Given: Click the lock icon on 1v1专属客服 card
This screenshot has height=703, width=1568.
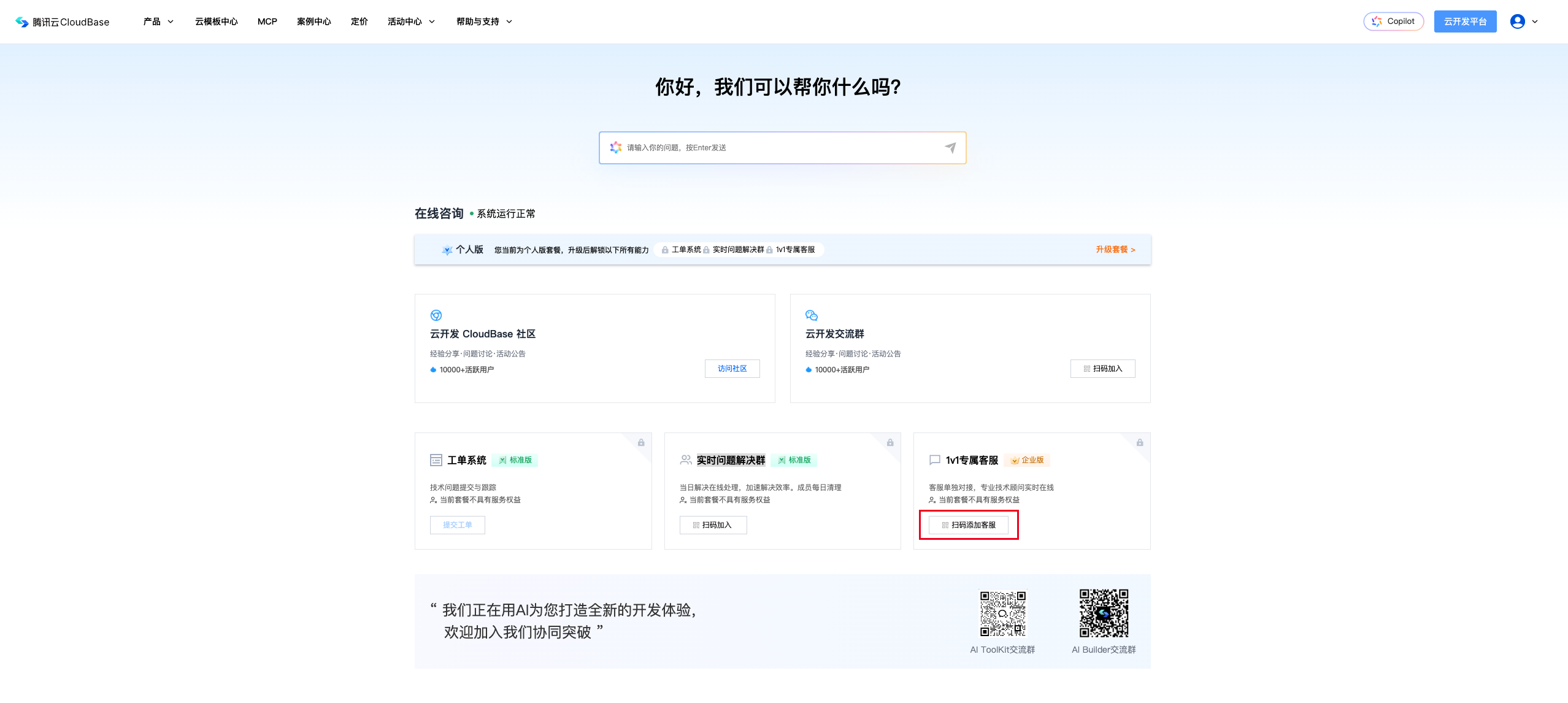Looking at the screenshot, I should tap(1140, 443).
